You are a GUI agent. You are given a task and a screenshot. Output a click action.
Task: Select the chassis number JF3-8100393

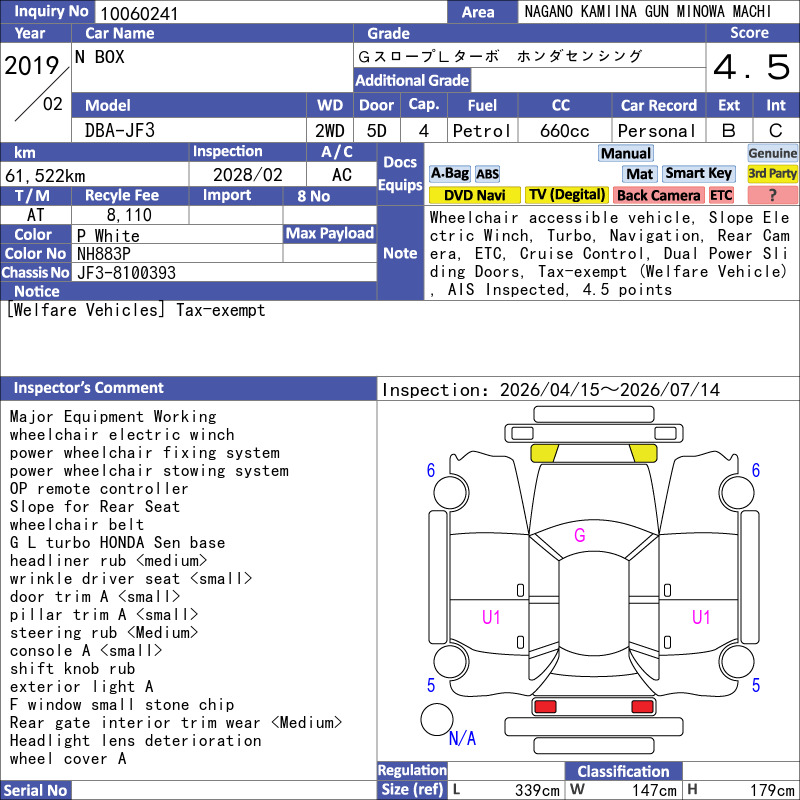click(127, 273)
